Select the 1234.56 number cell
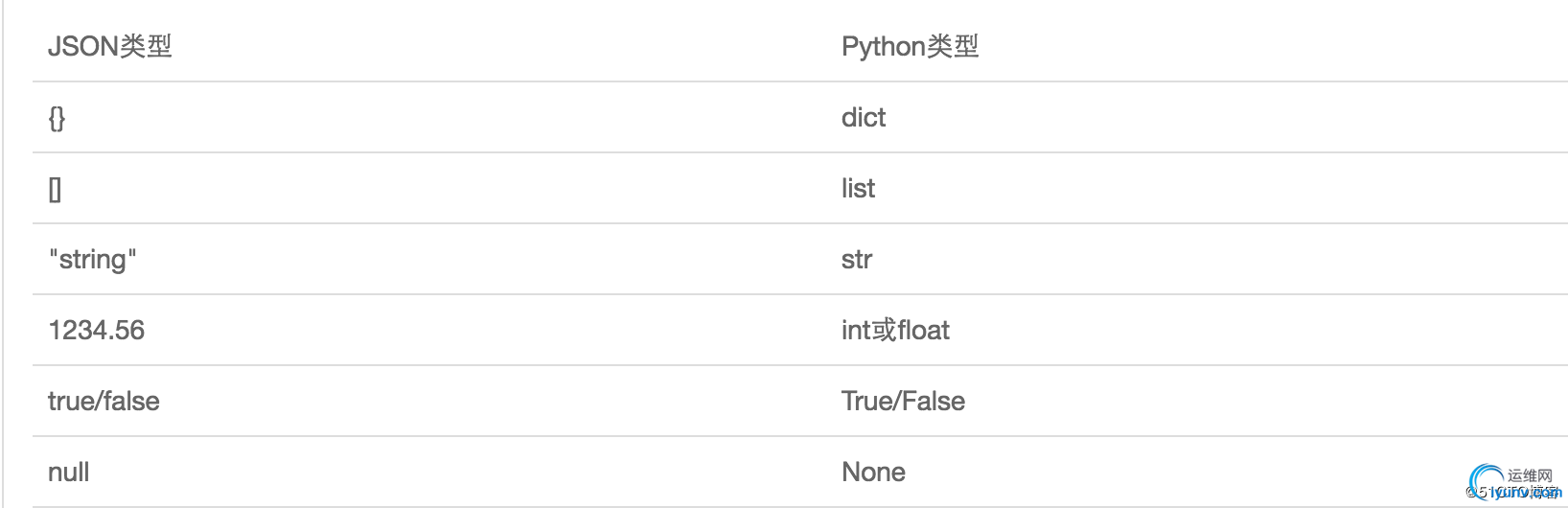This screenshot has width=1568, height=508. [x=96, y=330]
